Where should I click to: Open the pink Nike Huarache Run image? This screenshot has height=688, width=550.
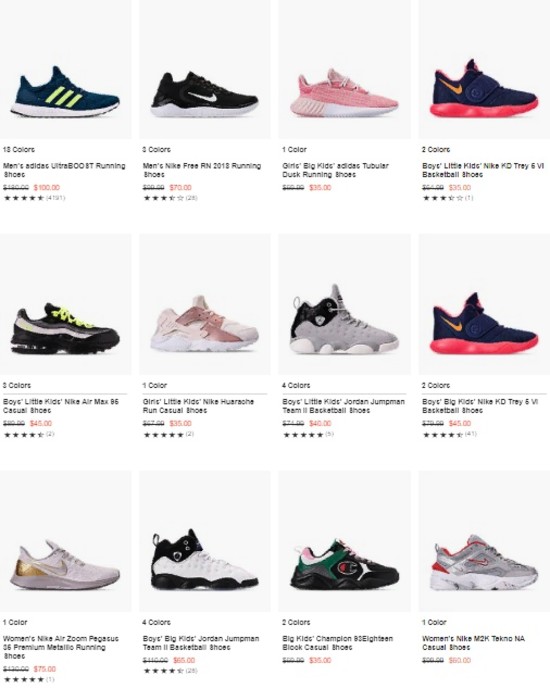[205, 304]
